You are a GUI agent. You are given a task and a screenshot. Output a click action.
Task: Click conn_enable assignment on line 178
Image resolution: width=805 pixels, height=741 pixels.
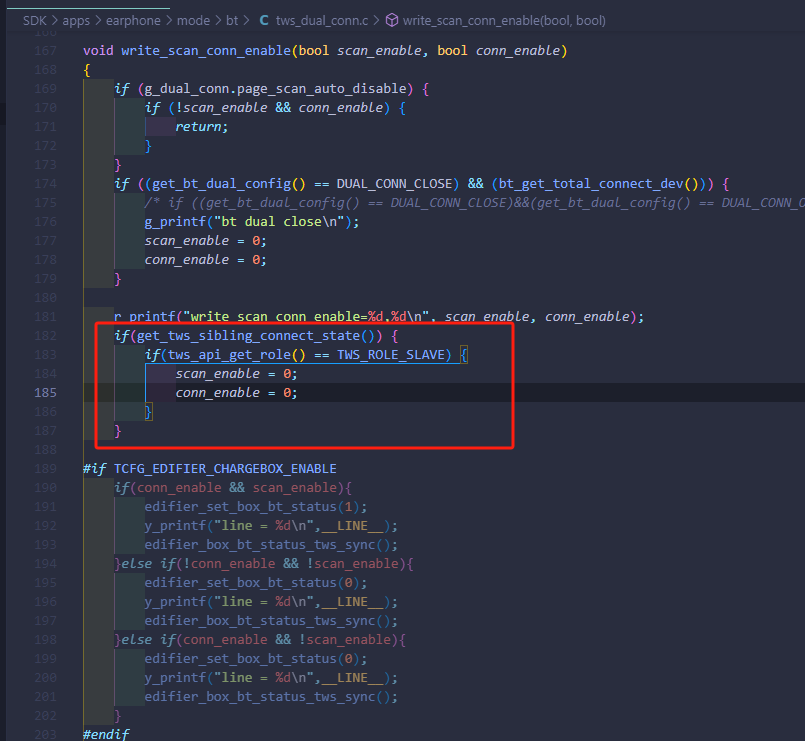[205, 260]
